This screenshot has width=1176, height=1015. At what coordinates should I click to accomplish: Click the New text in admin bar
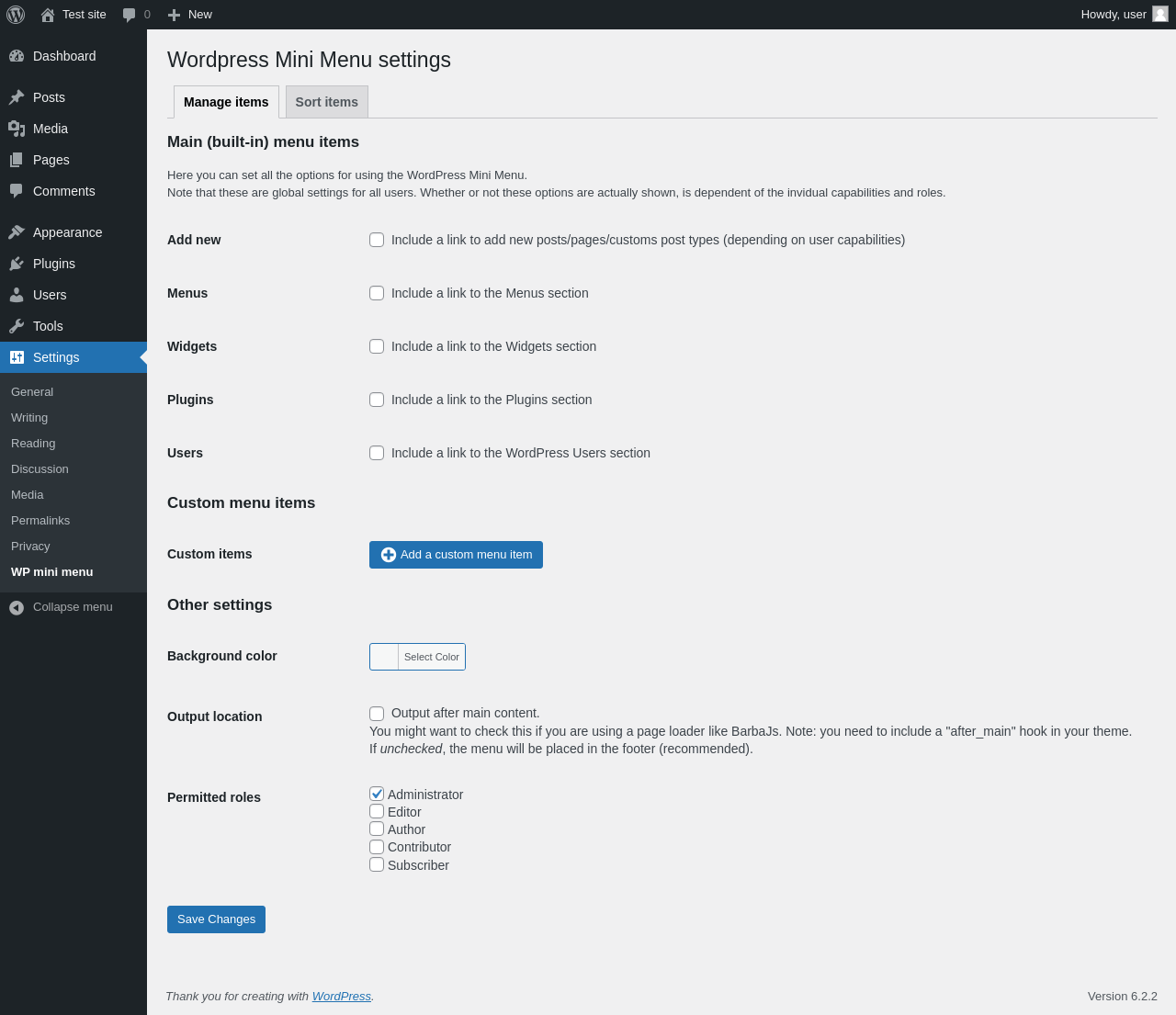[200, 15]
